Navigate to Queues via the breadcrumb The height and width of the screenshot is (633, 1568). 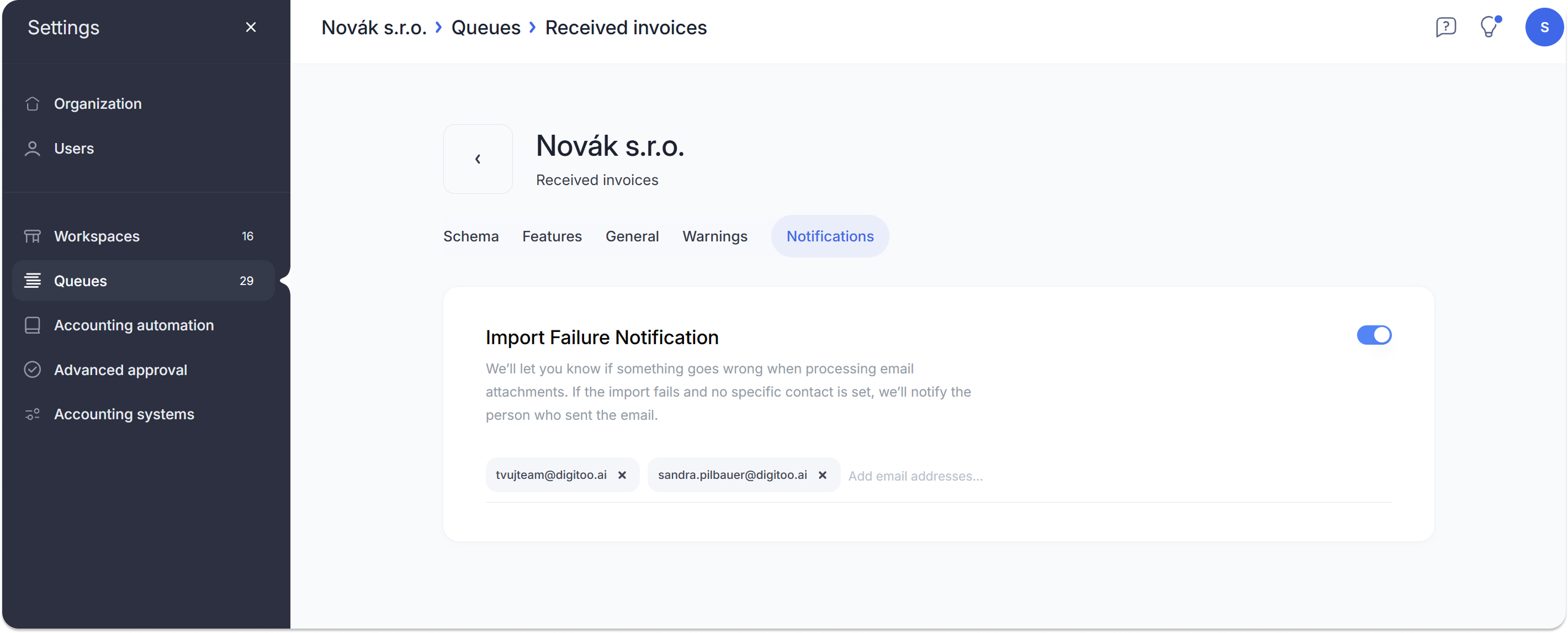486,27
